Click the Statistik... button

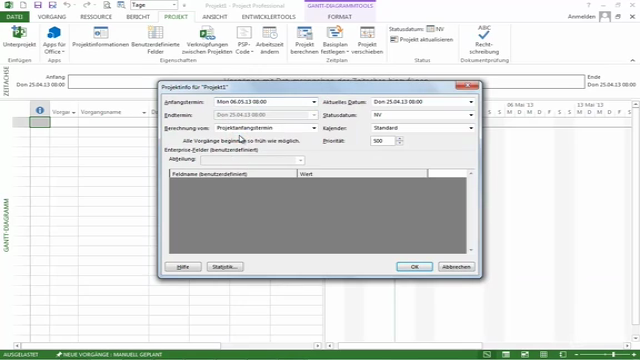click(225, 267)
